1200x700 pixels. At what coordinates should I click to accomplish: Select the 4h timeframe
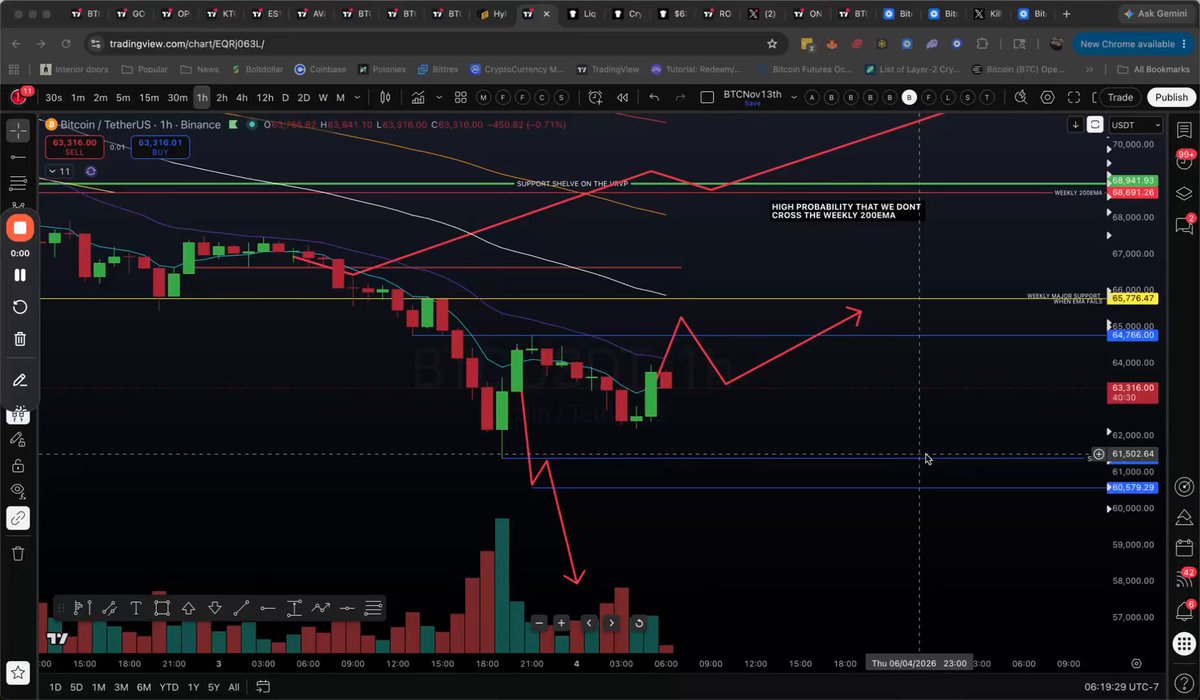point(242,97)
